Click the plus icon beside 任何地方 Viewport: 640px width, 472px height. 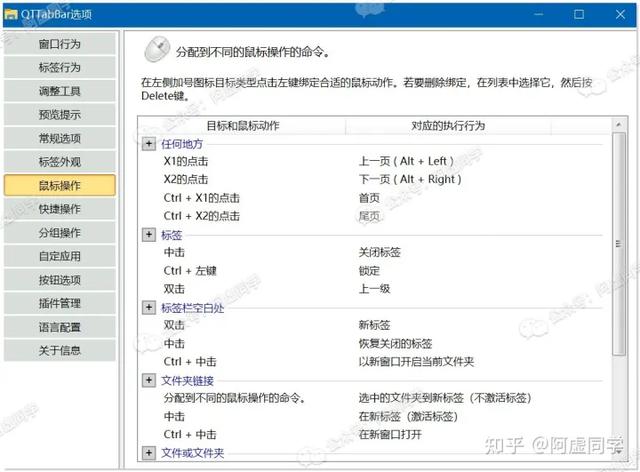pos(149,144)
